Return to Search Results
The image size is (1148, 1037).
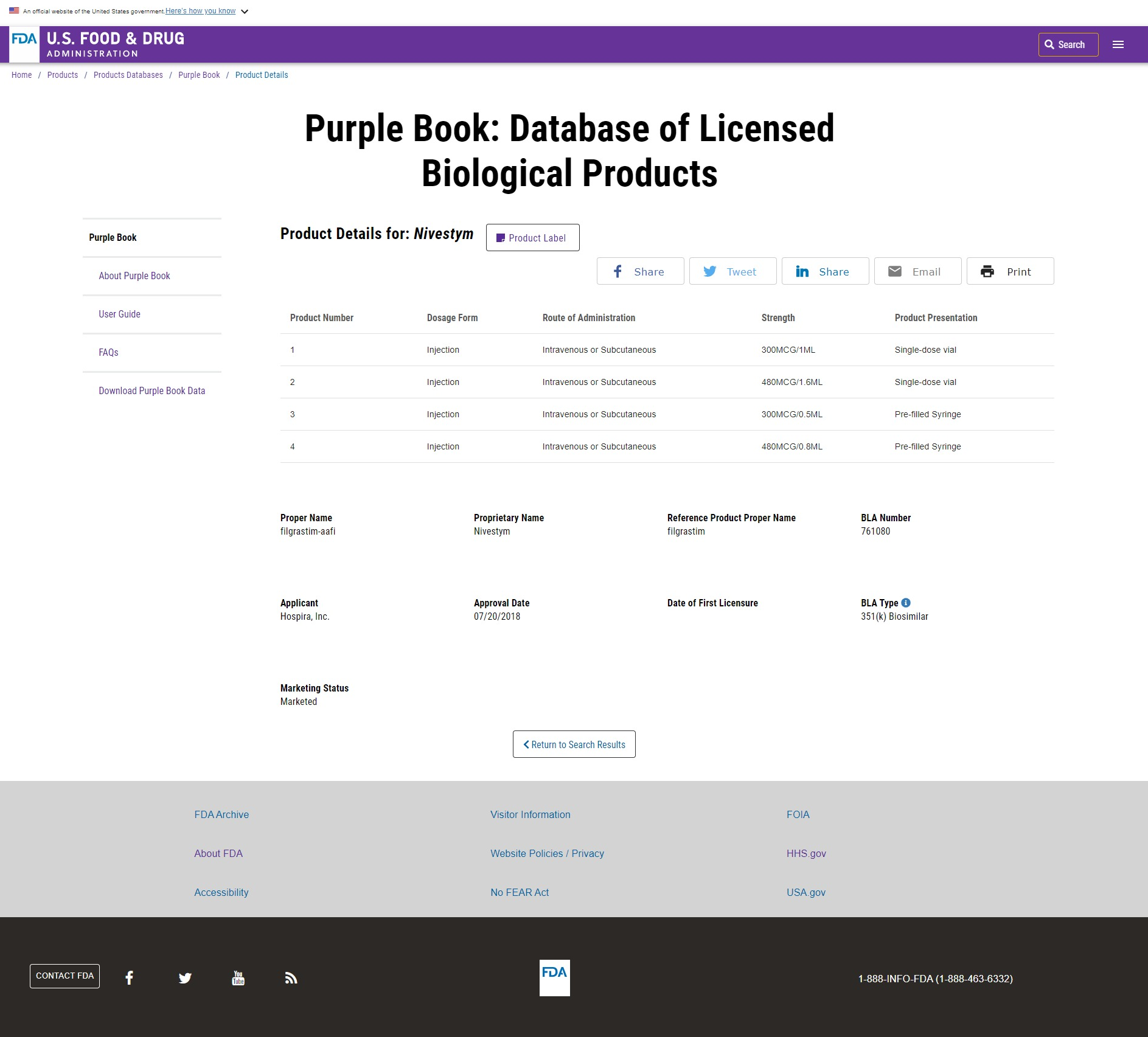click(574, 744)
